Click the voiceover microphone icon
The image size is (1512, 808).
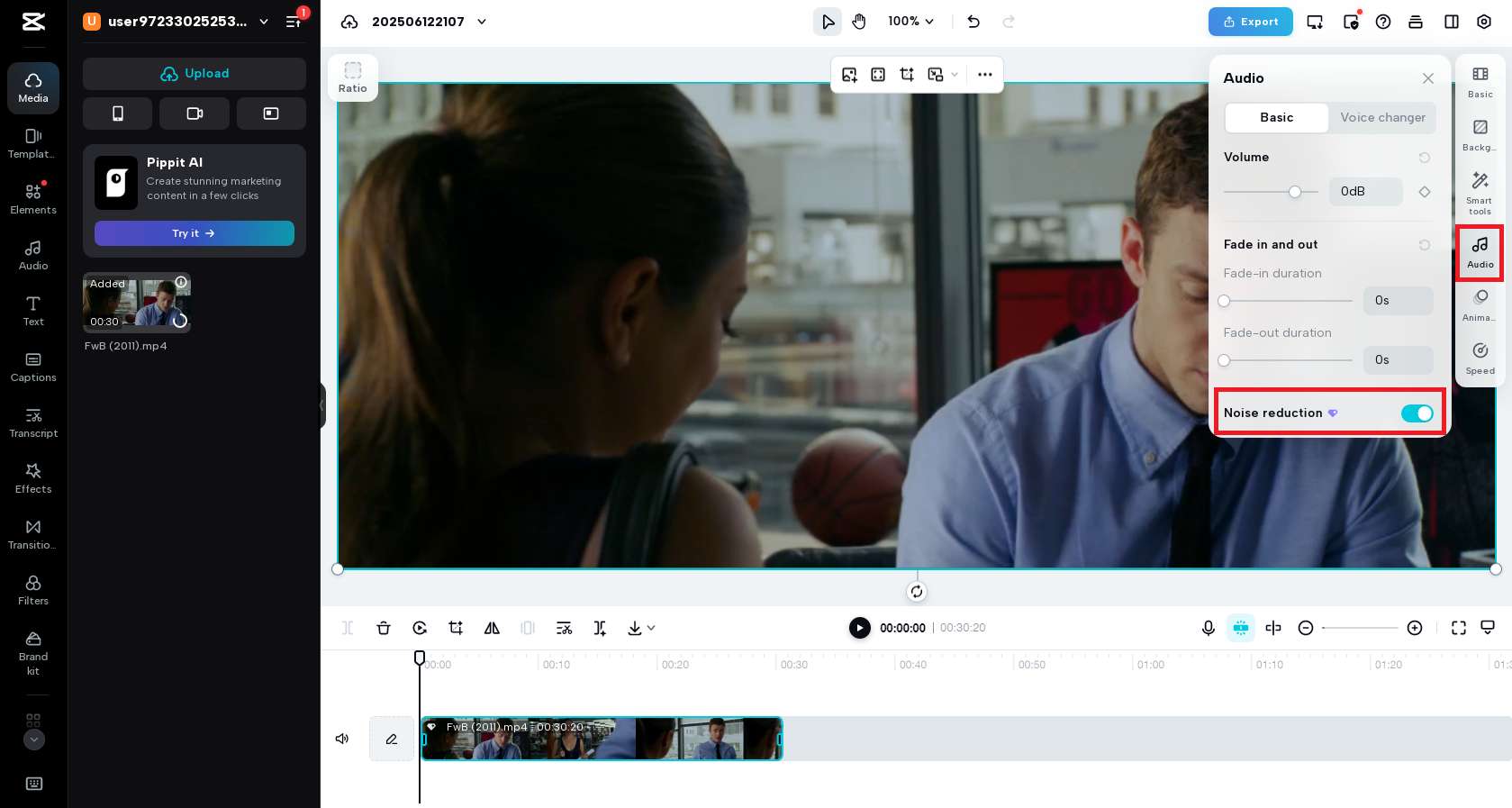(x=1209, y=628)
